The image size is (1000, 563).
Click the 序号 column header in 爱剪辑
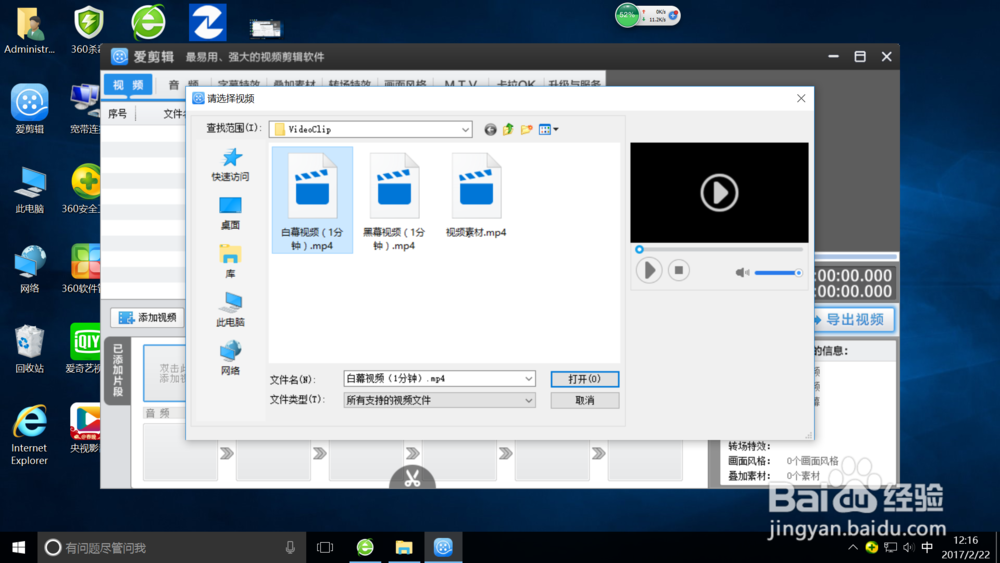(x=118, y=114)
